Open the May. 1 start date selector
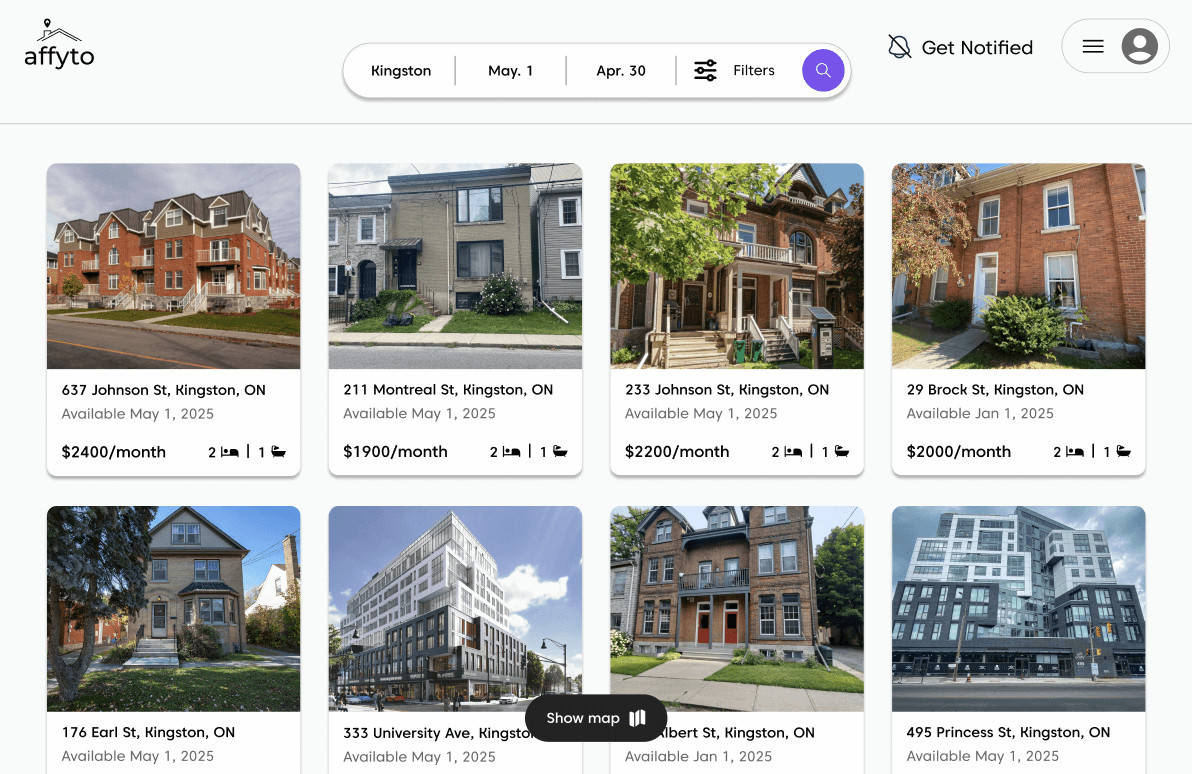The width and height of the screenshot is (1192, 774). (510, 71)
